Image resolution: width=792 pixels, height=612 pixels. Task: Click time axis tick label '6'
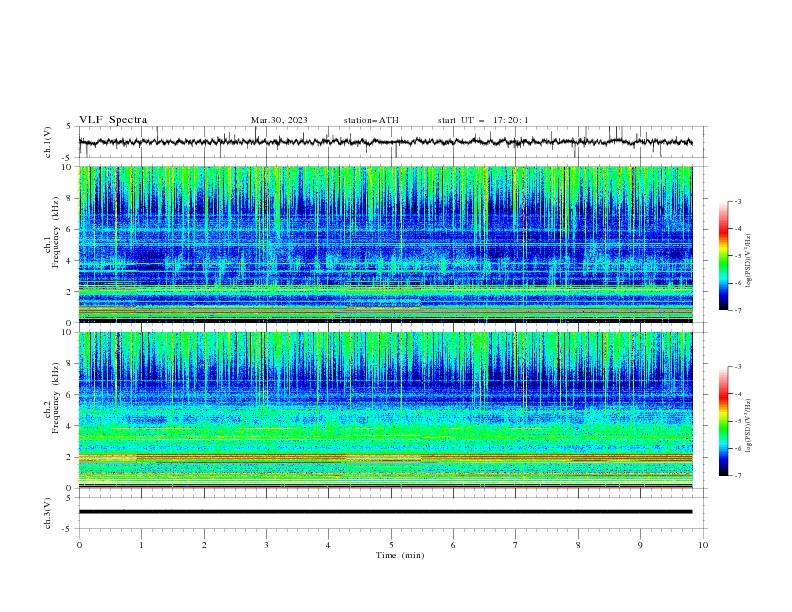(453, 545)
